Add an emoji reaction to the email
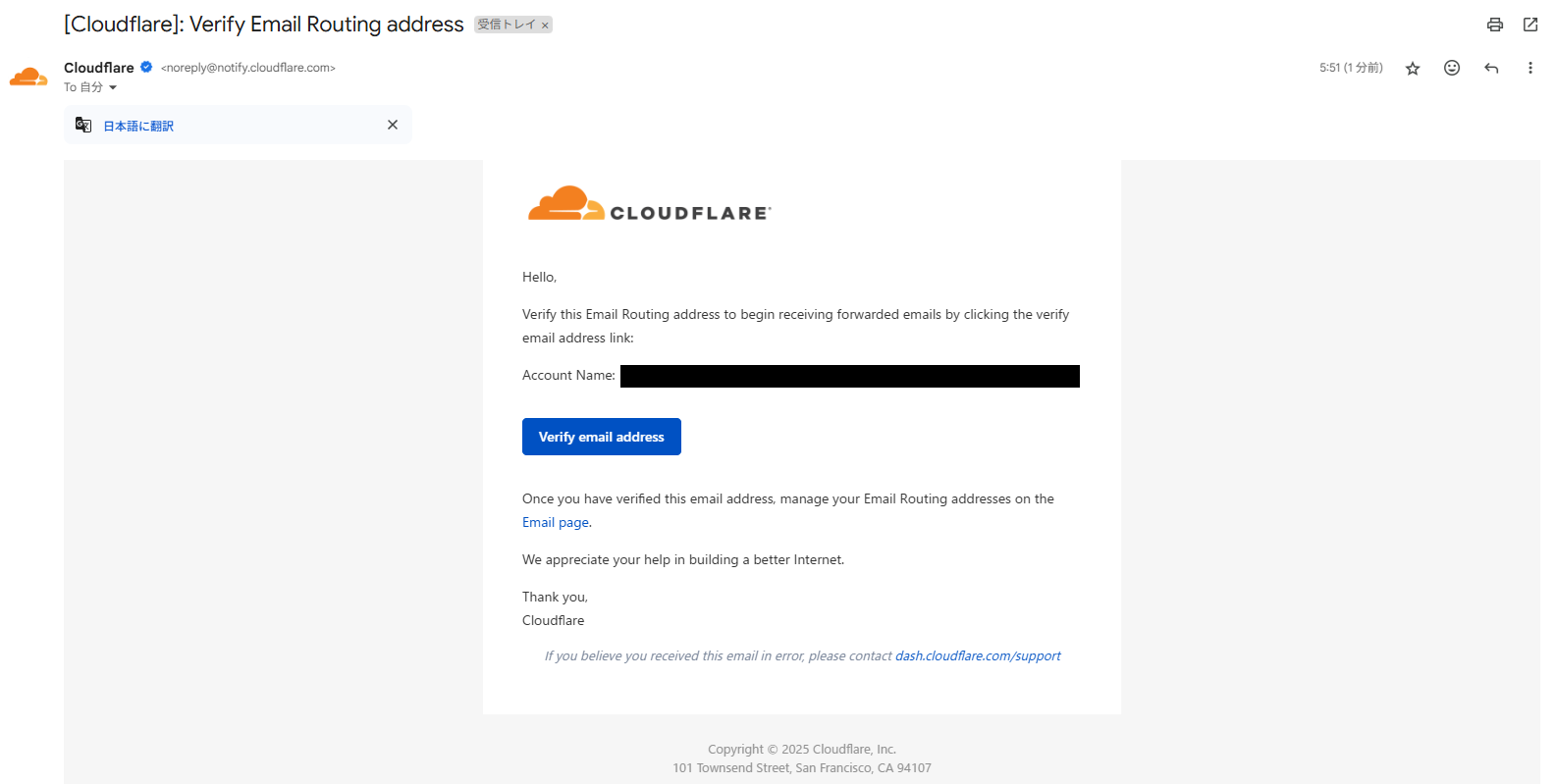1555x784 pixels. pos(1452,68)
